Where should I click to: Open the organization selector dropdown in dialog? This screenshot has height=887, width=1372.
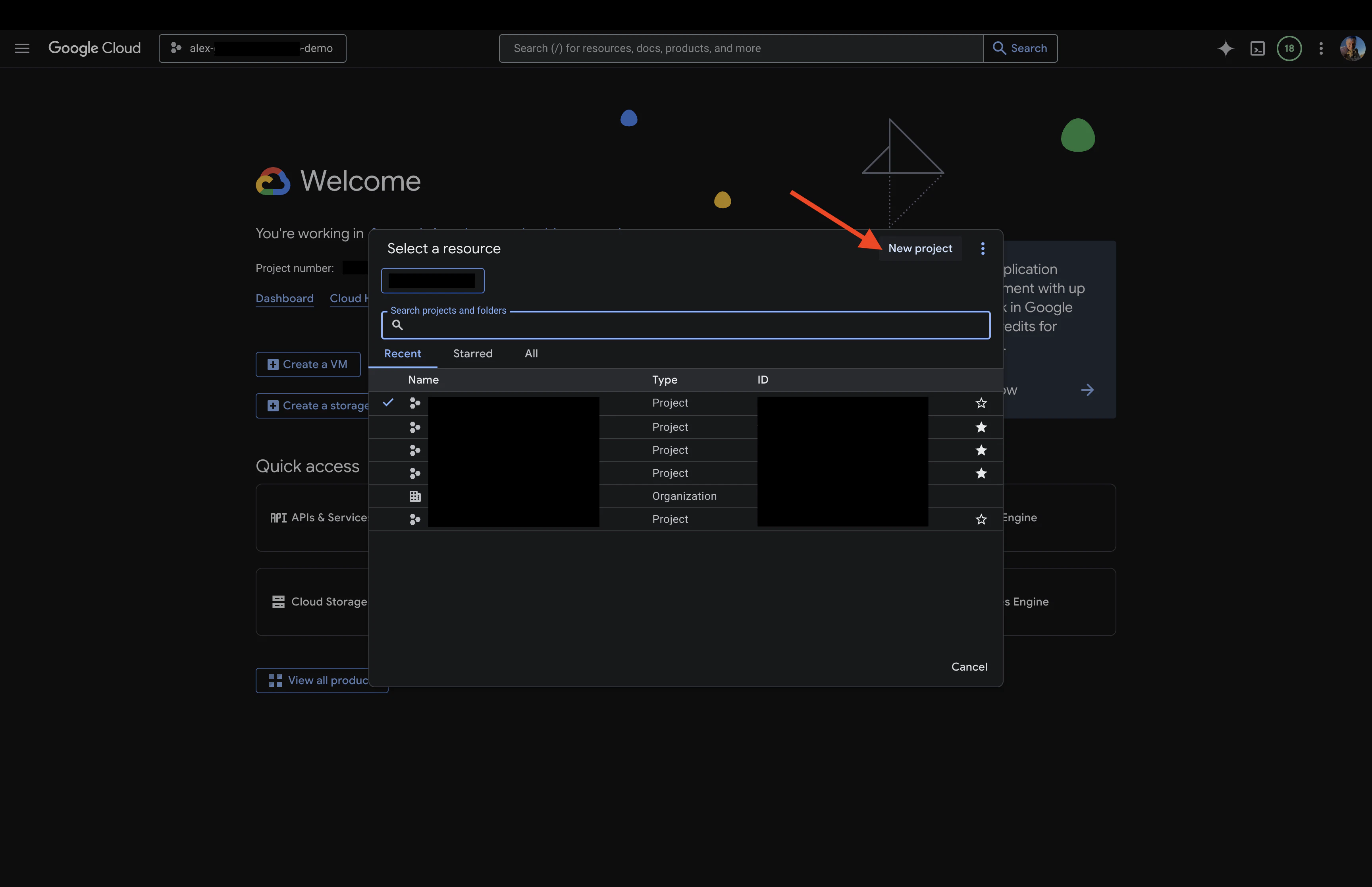click(x=432, y=280)
